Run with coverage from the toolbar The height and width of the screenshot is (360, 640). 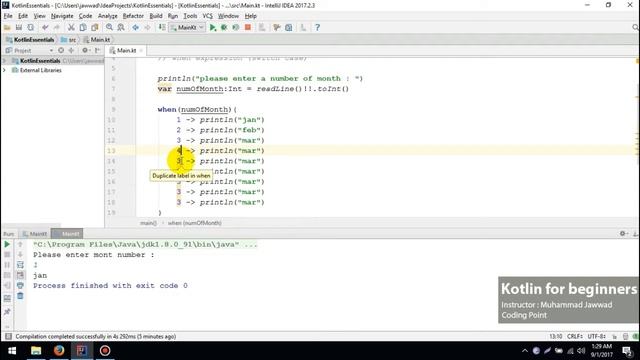pyautogui.click(x=236, y=27)
